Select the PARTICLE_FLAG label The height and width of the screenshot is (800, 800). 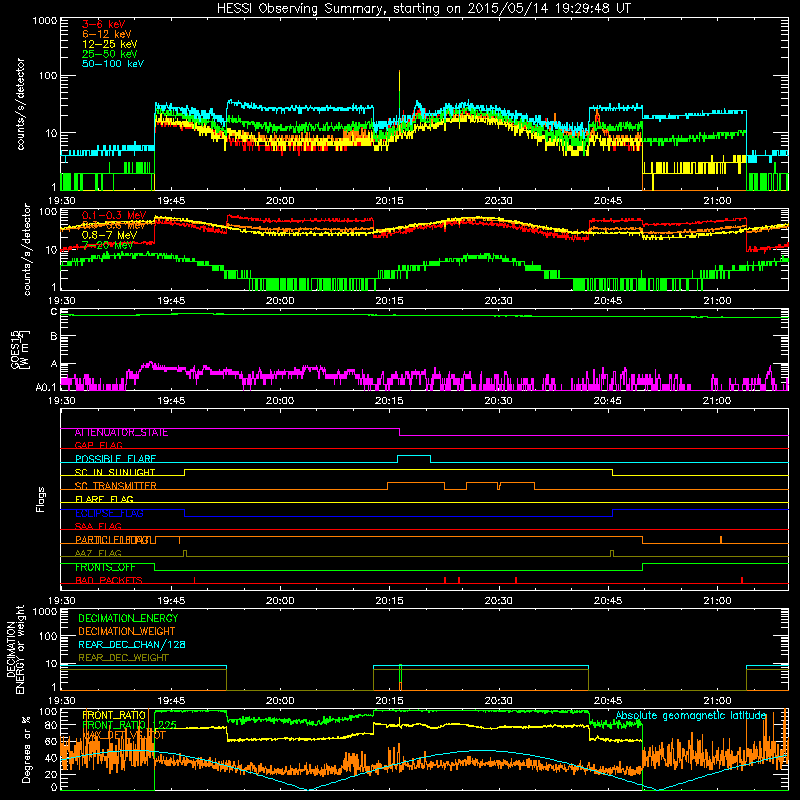coord(113,540)
